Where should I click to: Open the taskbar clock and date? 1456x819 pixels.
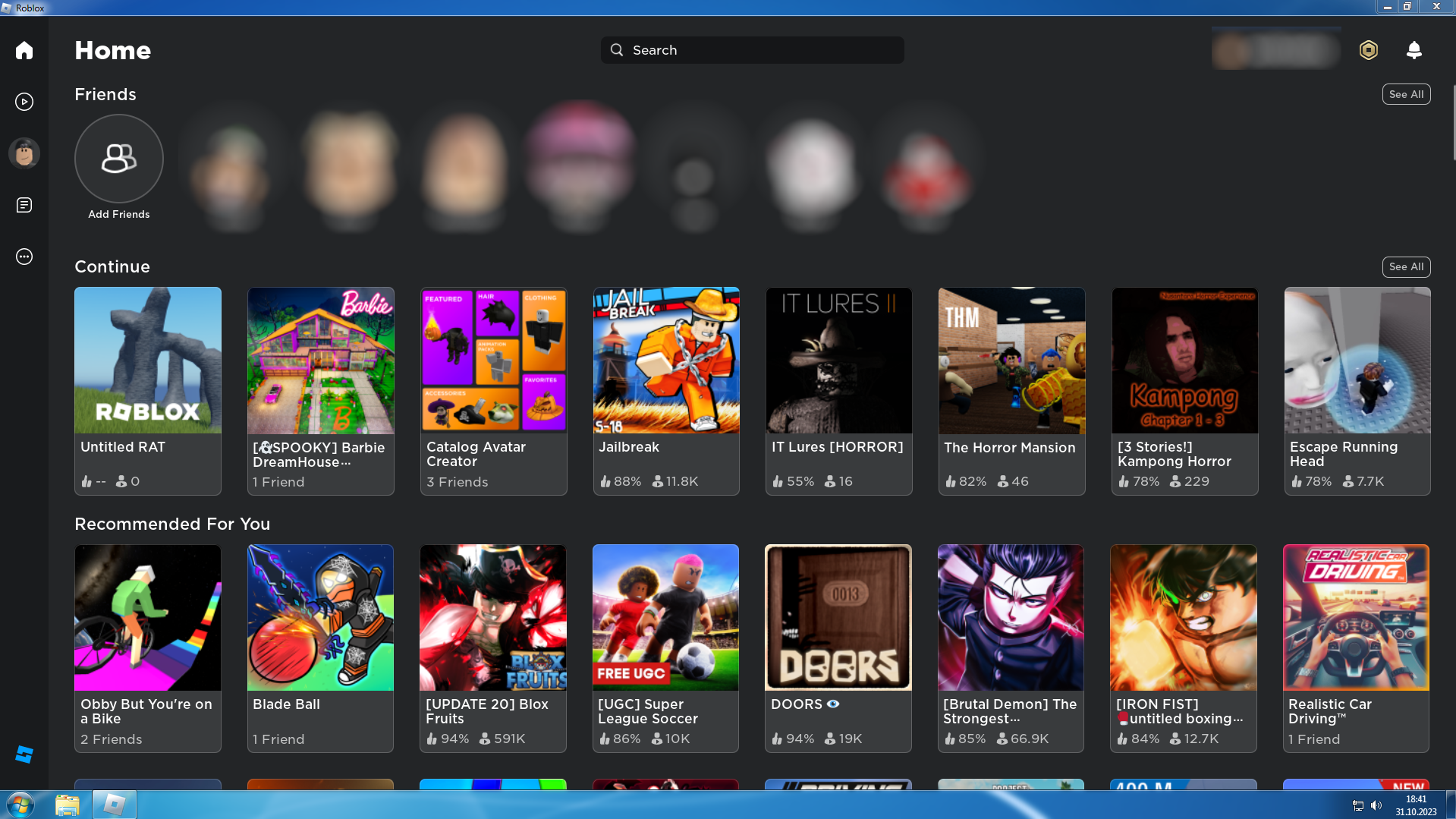point(1416,805)
